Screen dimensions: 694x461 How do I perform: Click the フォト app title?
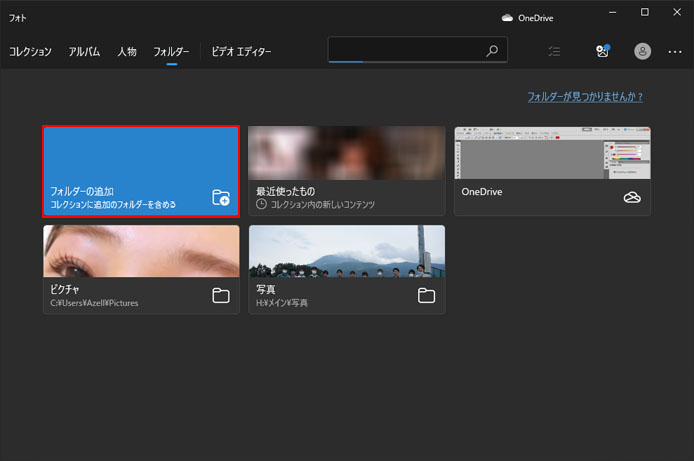coord(18,18)
